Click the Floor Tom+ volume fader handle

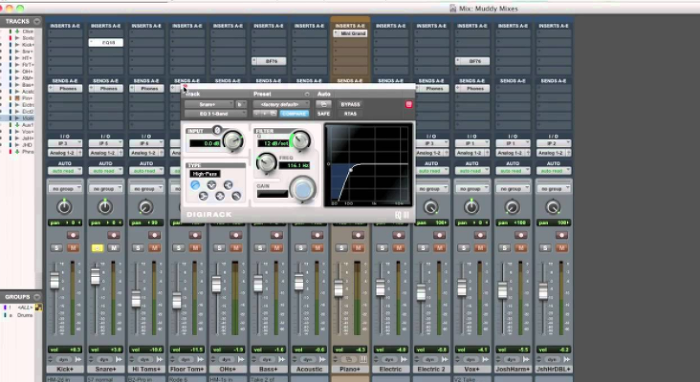tap(177, 301)
